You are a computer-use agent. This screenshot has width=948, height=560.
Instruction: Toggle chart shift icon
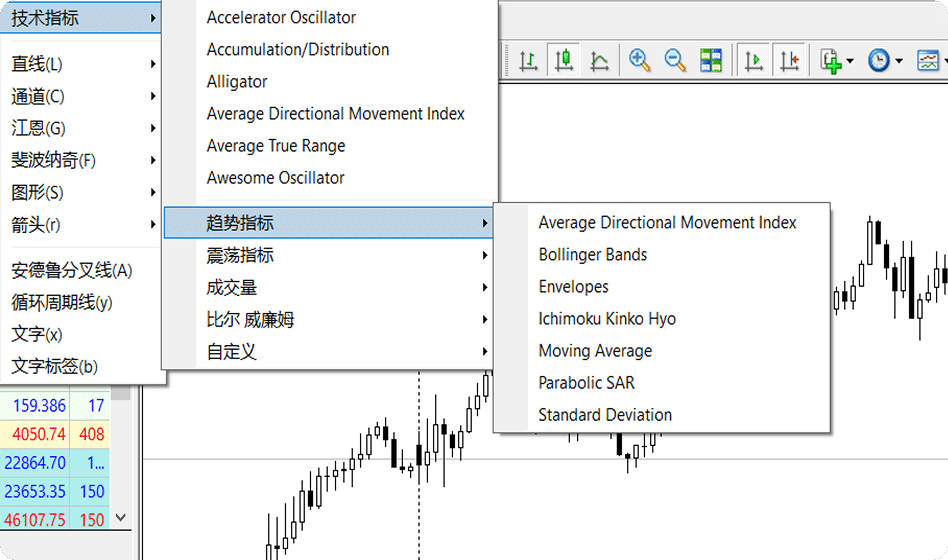[789, 61]
